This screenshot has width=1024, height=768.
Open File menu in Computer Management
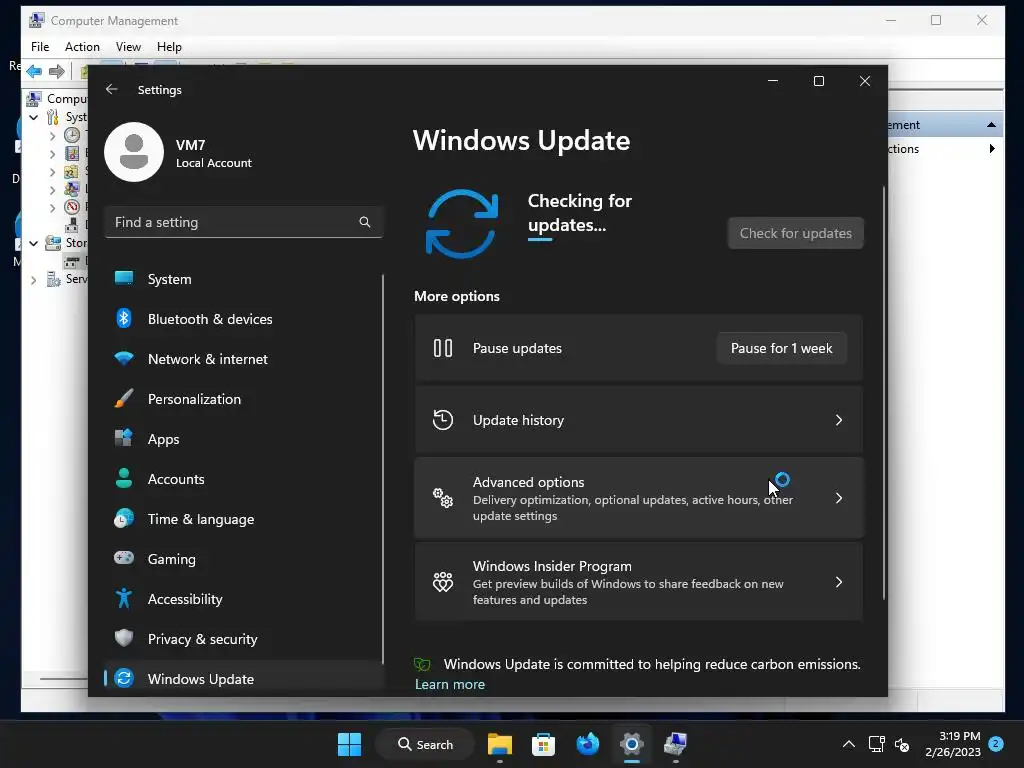pos(40,47)
